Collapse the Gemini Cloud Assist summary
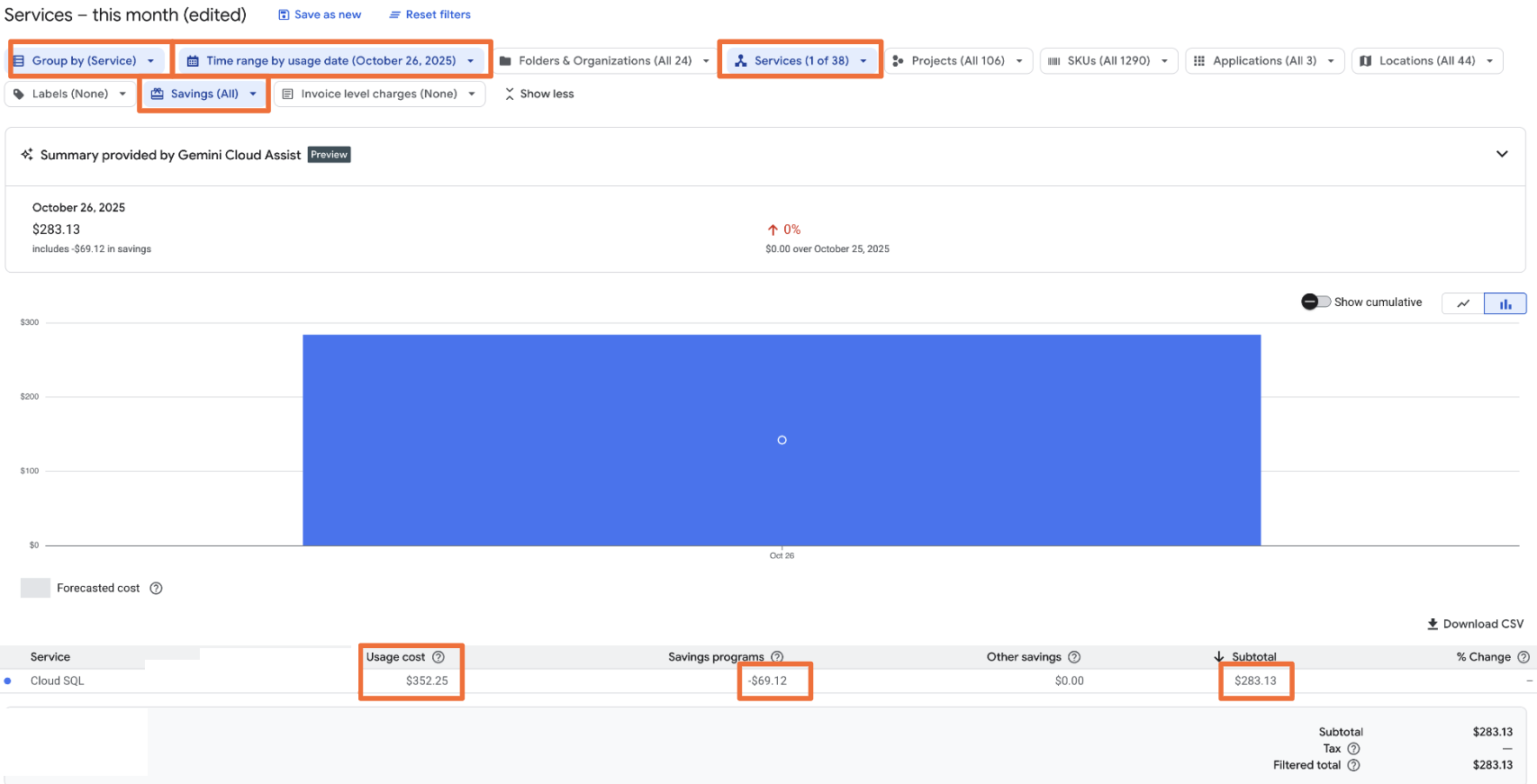Screen dimensions: 1537x784 pos(1501,154)
